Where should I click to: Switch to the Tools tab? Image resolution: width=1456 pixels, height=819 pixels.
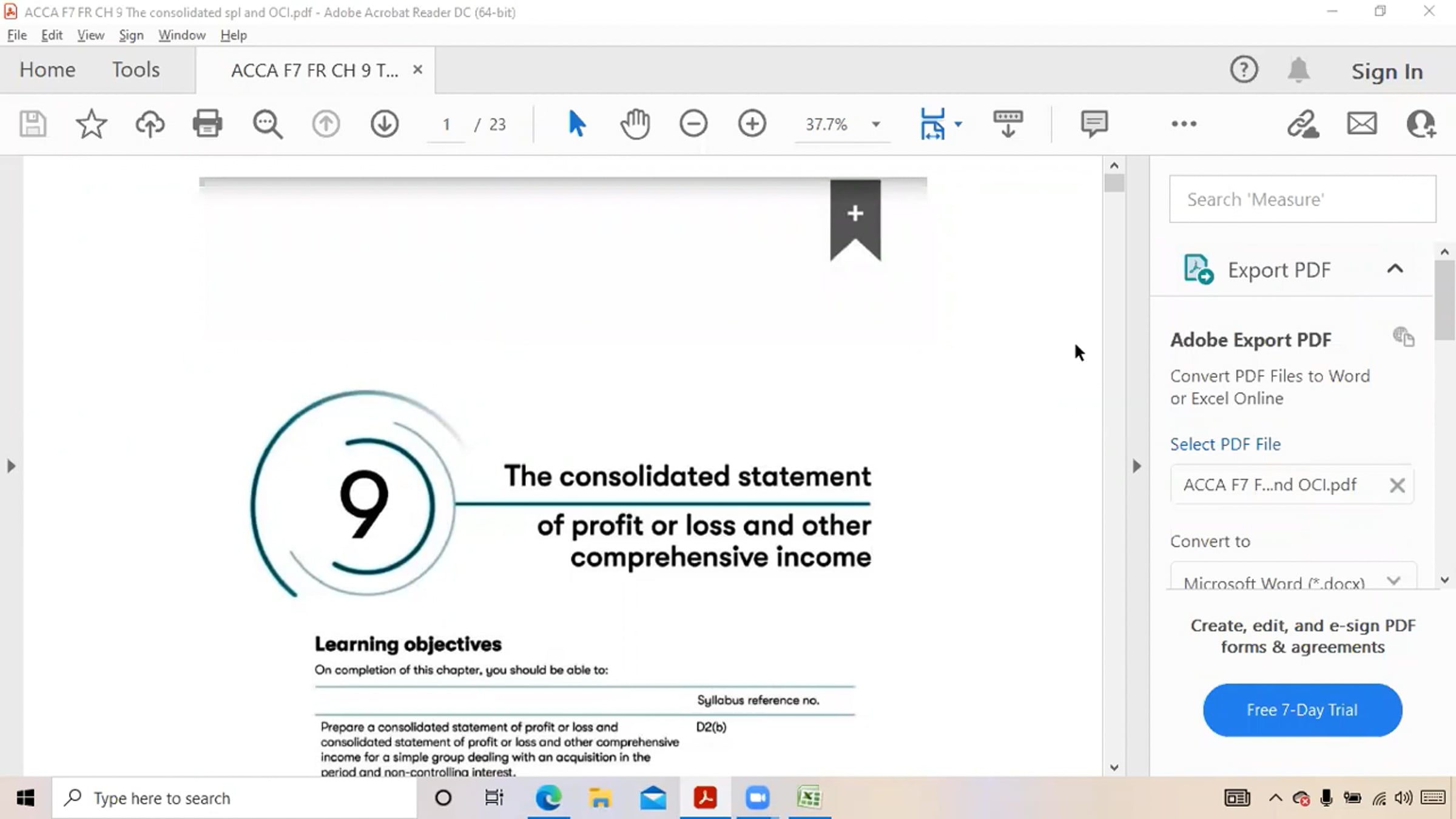click(136, 70)
